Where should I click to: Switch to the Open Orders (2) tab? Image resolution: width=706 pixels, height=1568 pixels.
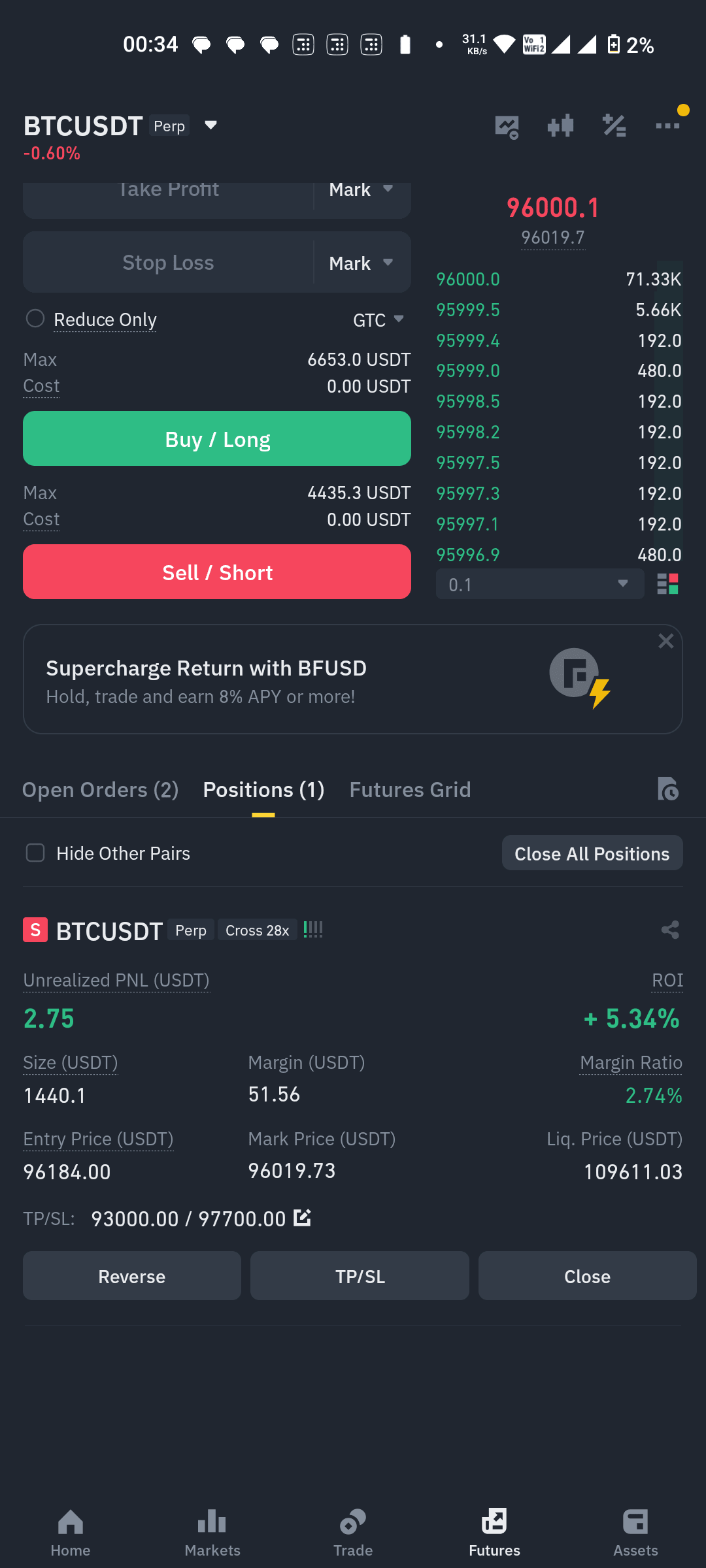(x=100, y=790)
